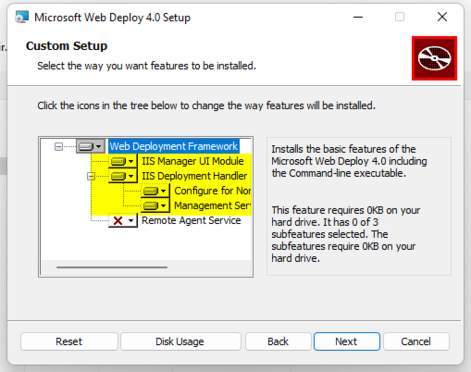Go Back to the previous setup page
The height and width of the screenshot is (372, 471).
click(x=278, y=341)
